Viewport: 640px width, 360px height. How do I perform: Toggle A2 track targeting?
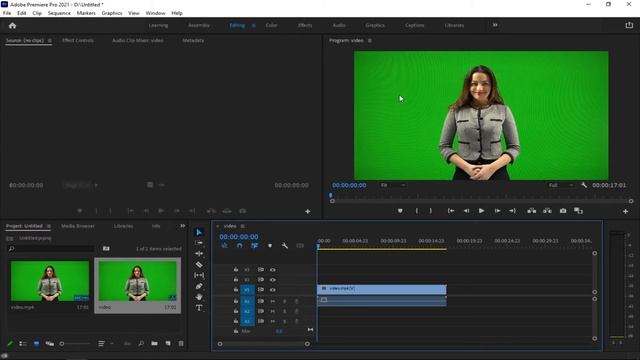point(247,311)
